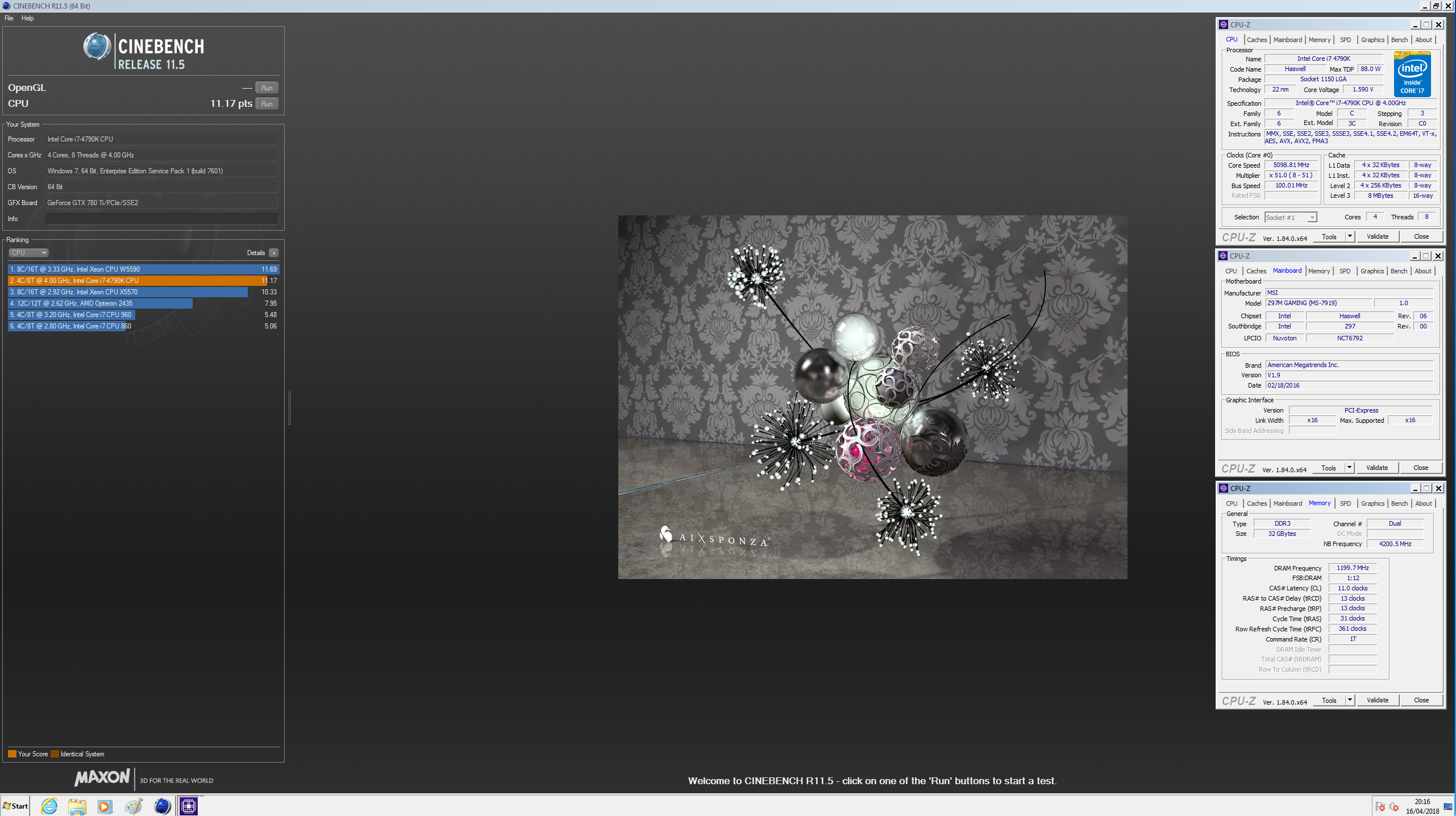Click CPU-Z title icon of top window

(x=1224, y=24)
